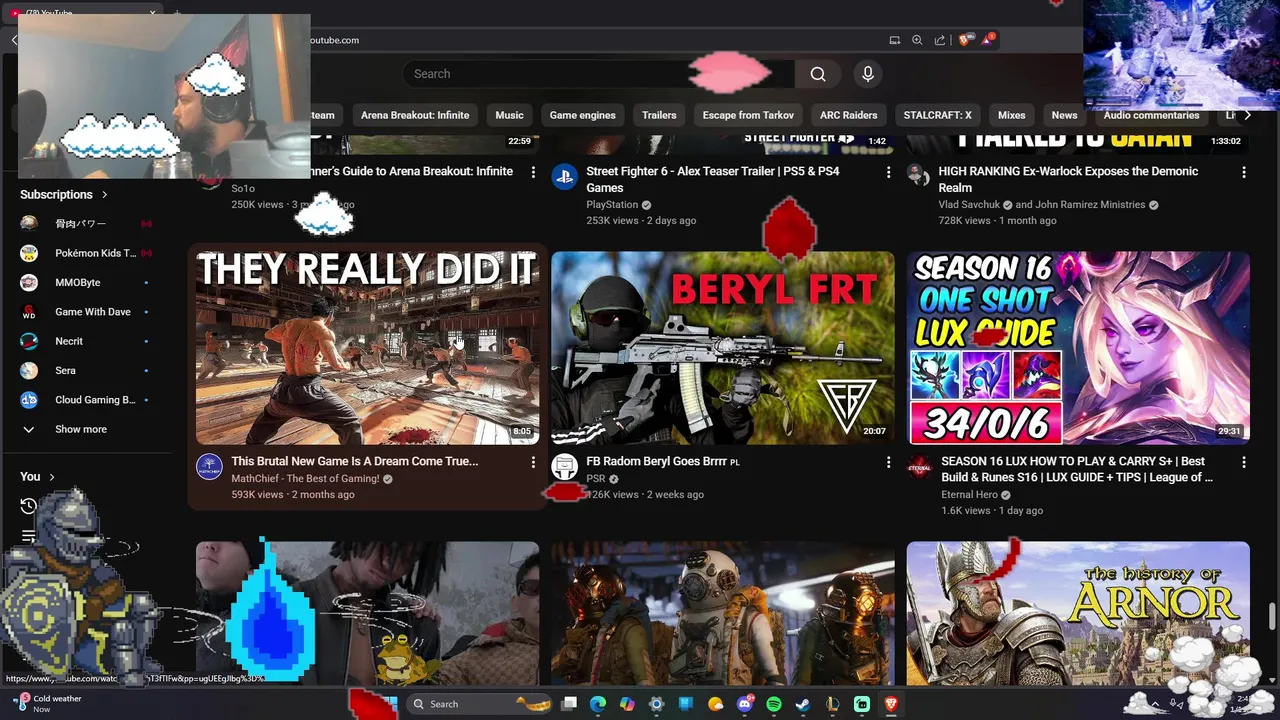Select the Escape from Tarkov chip
The width and height of the screenshot is (1280, 720).
click(x=748, y=115)
